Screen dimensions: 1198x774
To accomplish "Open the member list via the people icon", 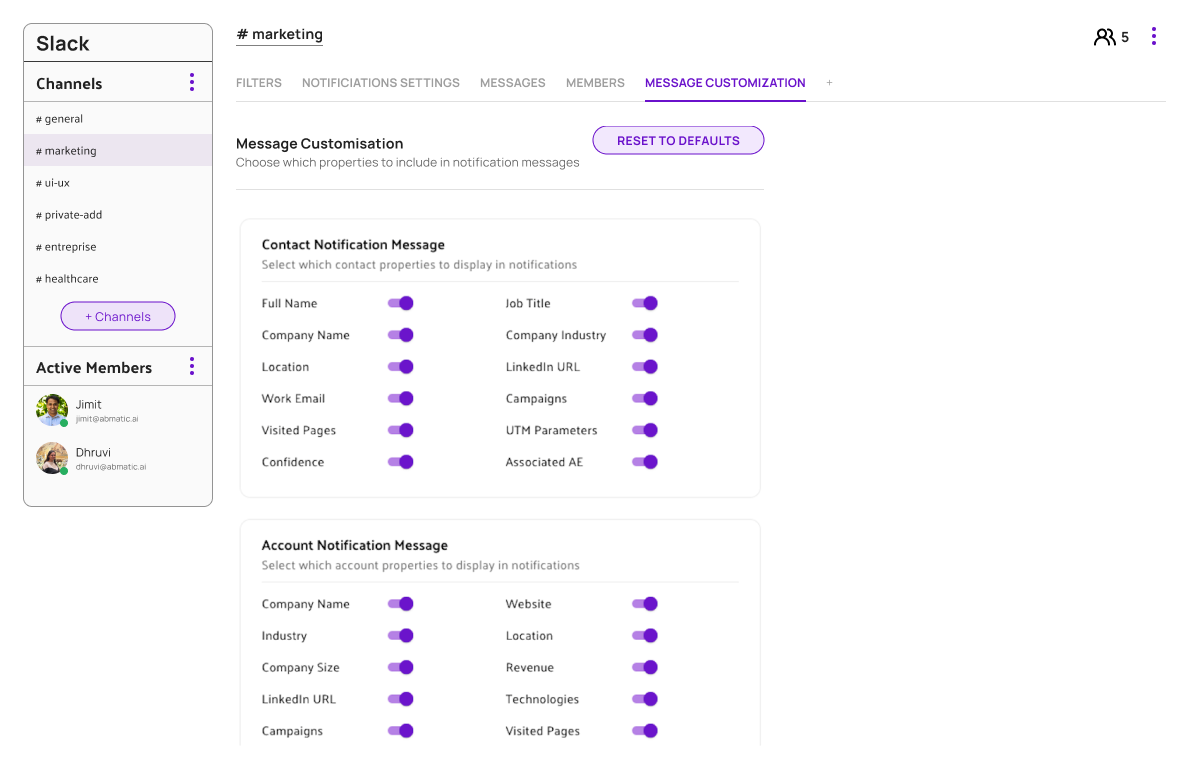I will [x=1105, y=36].
